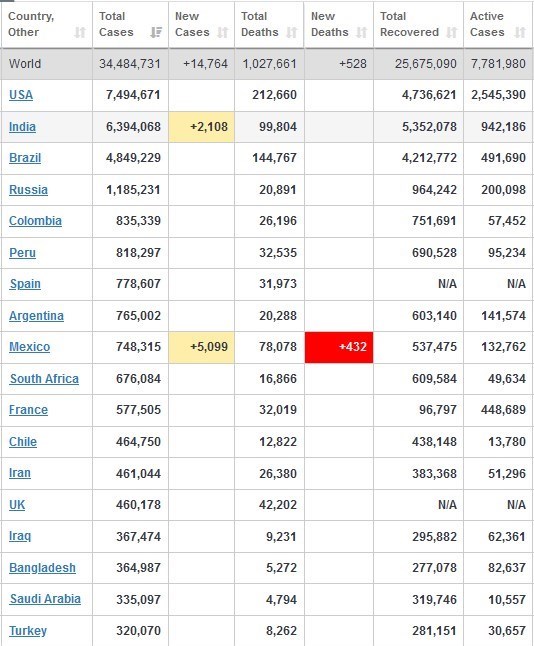Screen dimensions: 534x646
Task: Open the Turkey country page
Action: click(28, 631)
